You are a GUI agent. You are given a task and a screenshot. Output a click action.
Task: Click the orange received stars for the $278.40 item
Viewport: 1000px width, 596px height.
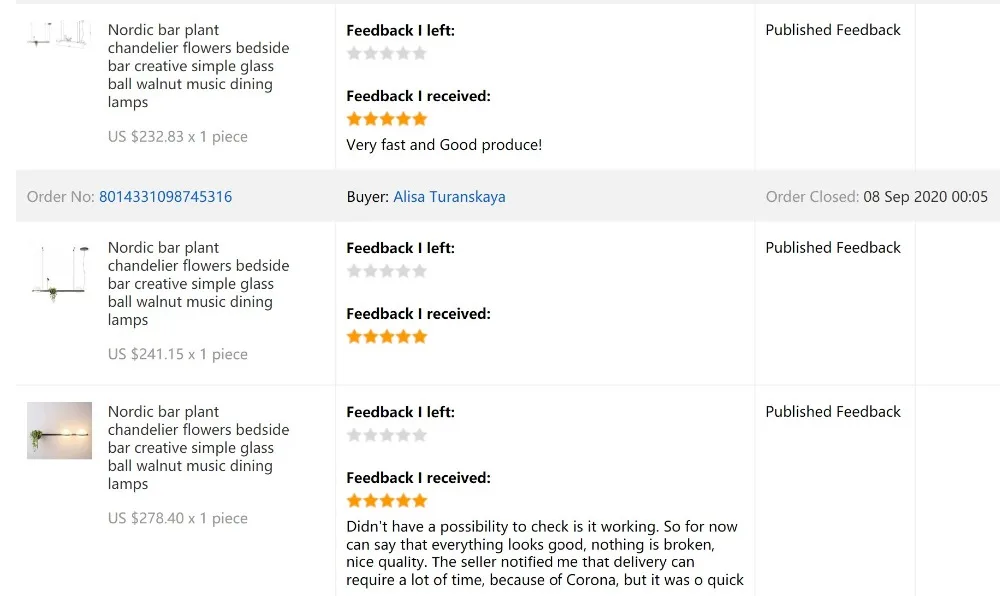pos(386,501)
